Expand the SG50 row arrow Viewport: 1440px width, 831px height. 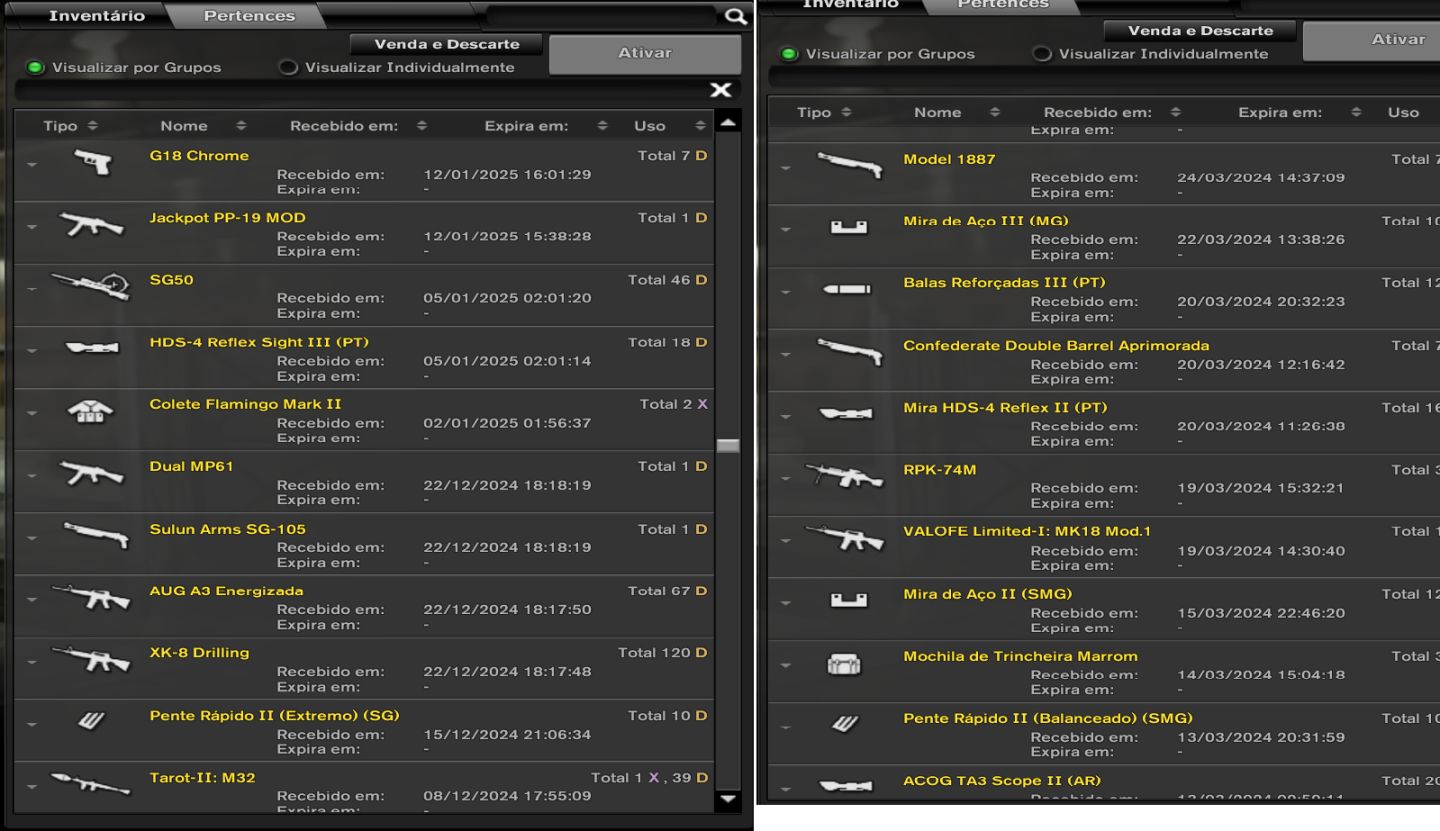32,288
